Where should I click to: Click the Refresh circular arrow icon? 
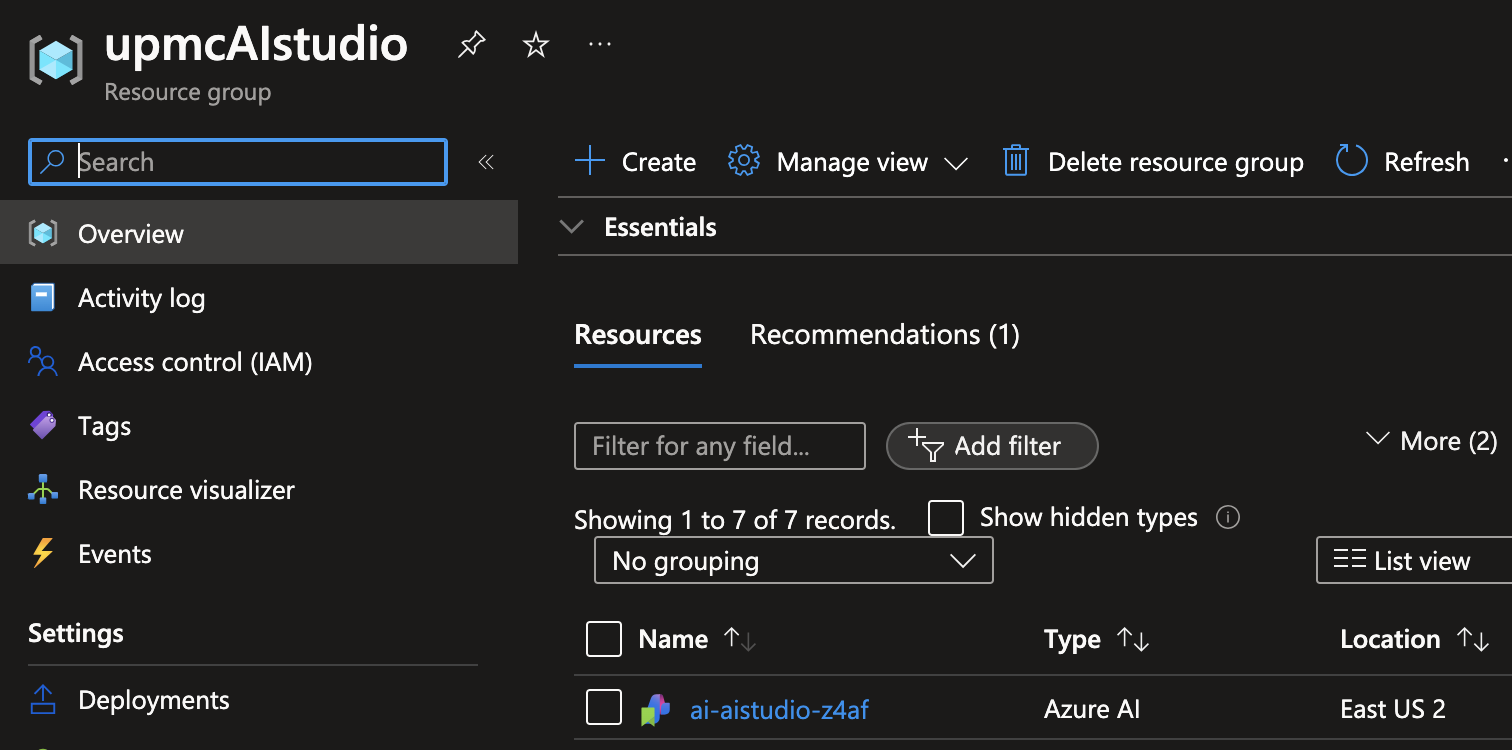(x=1351, y=161)
